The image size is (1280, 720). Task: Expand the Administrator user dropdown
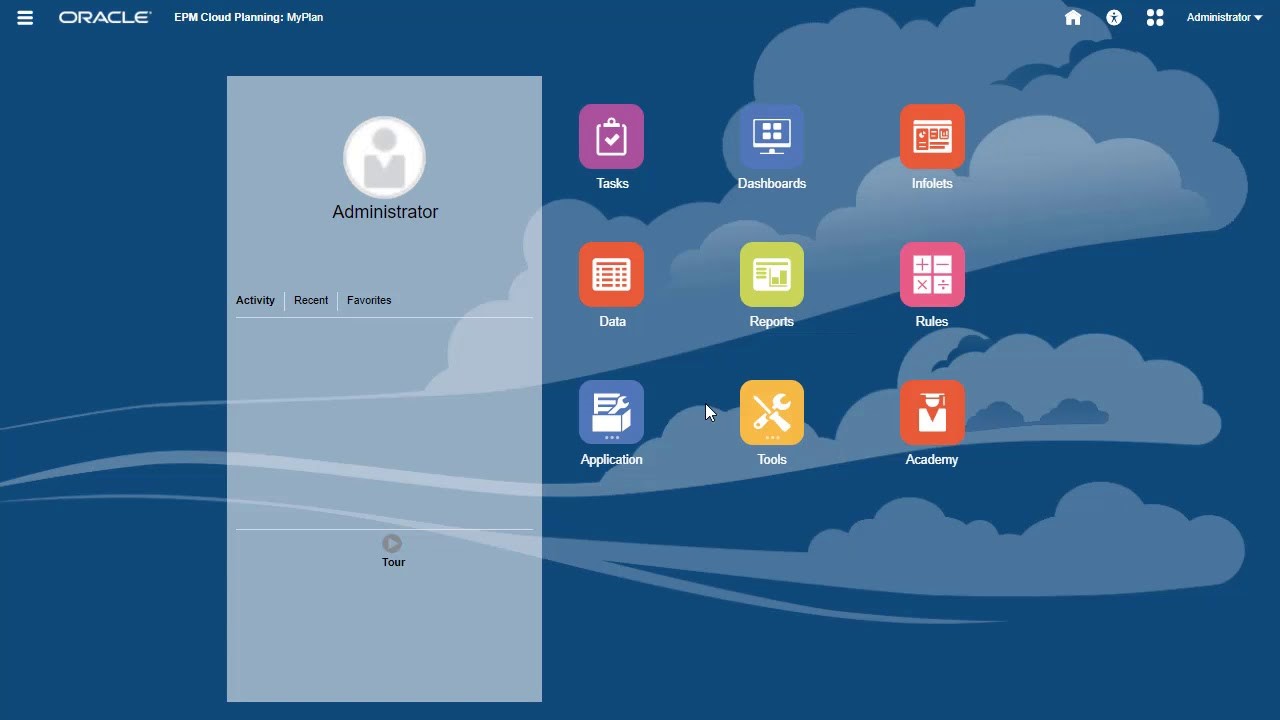click(x=1224, y=18)
